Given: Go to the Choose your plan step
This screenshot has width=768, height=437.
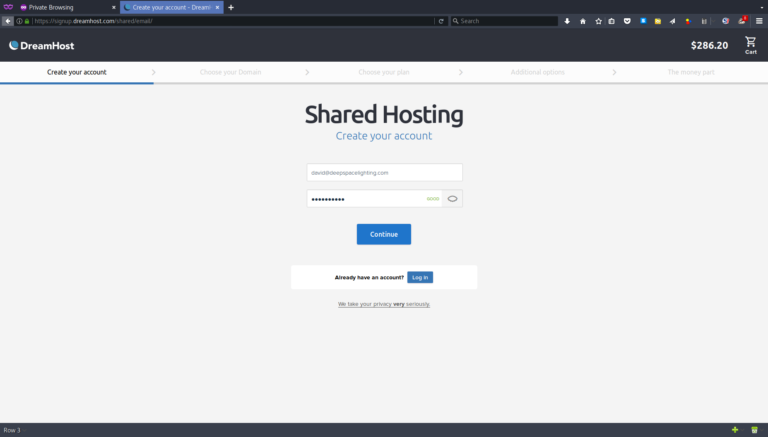Looking at the screenshot, I should click(384, 72).
